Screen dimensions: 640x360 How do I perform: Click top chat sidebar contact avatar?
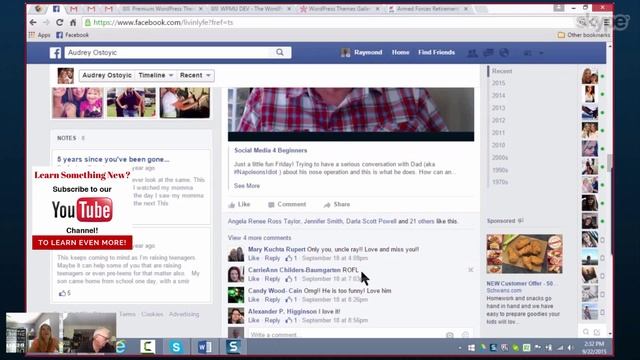coord(590,76)
